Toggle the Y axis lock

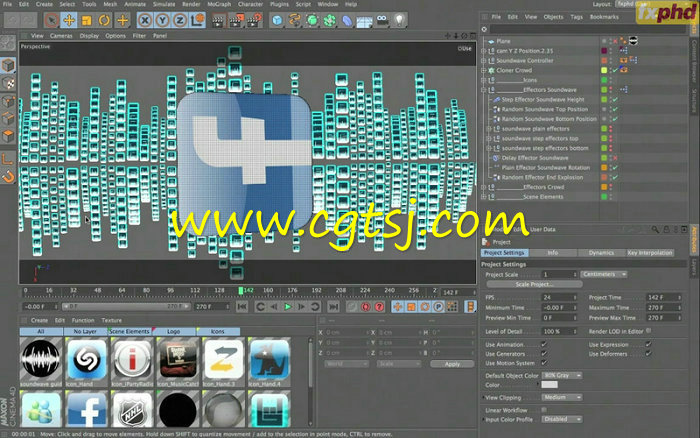click(x=162, y=20)
